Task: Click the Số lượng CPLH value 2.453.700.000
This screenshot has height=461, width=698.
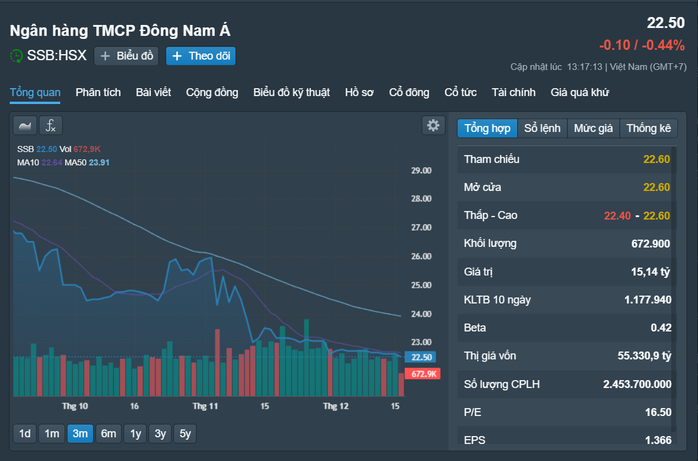Action: coord(637,384)
